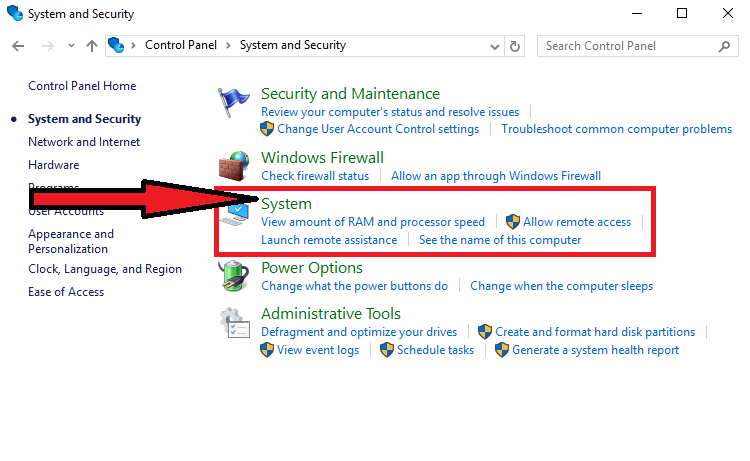Click Check firewall status link
Screen dimensions: 750x461
point(315,176)
